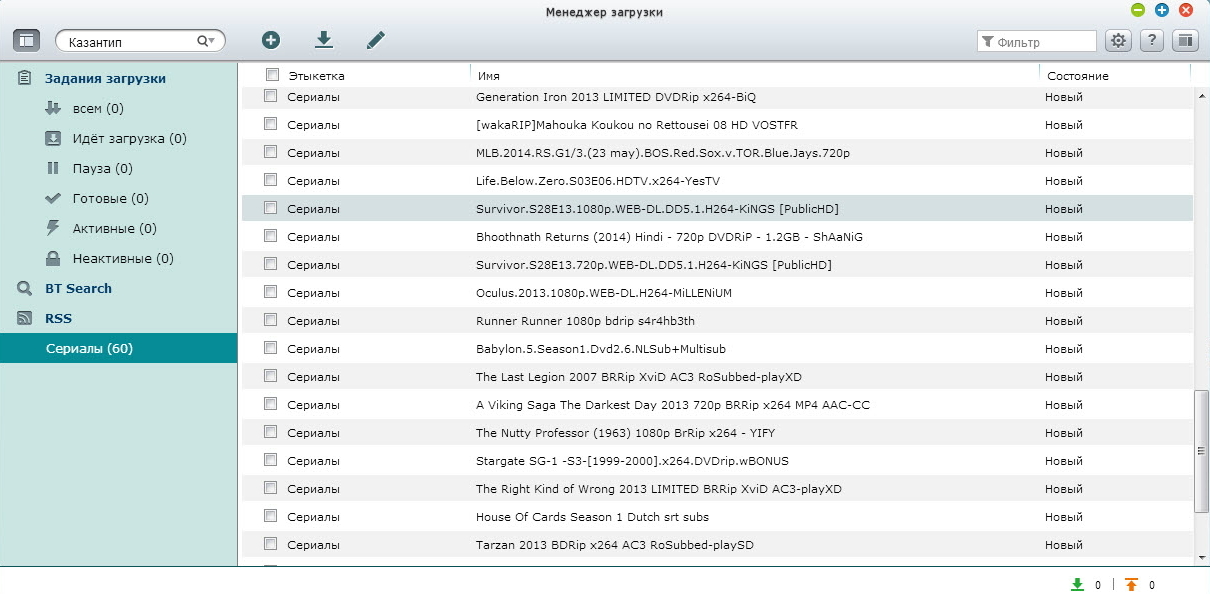Select Неактивные (0) in sidebar
The image size is (1210, 594).
click(x=123, y=258)
